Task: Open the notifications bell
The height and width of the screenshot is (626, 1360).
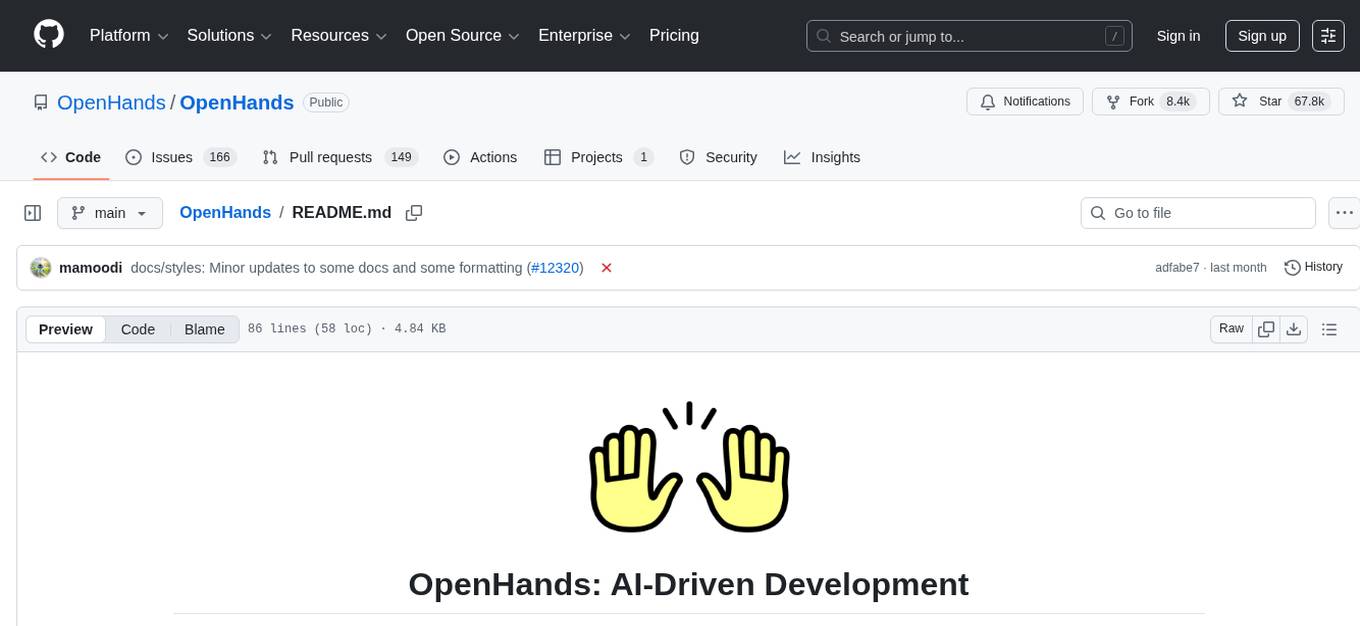Action: click(x=988, y=101)
